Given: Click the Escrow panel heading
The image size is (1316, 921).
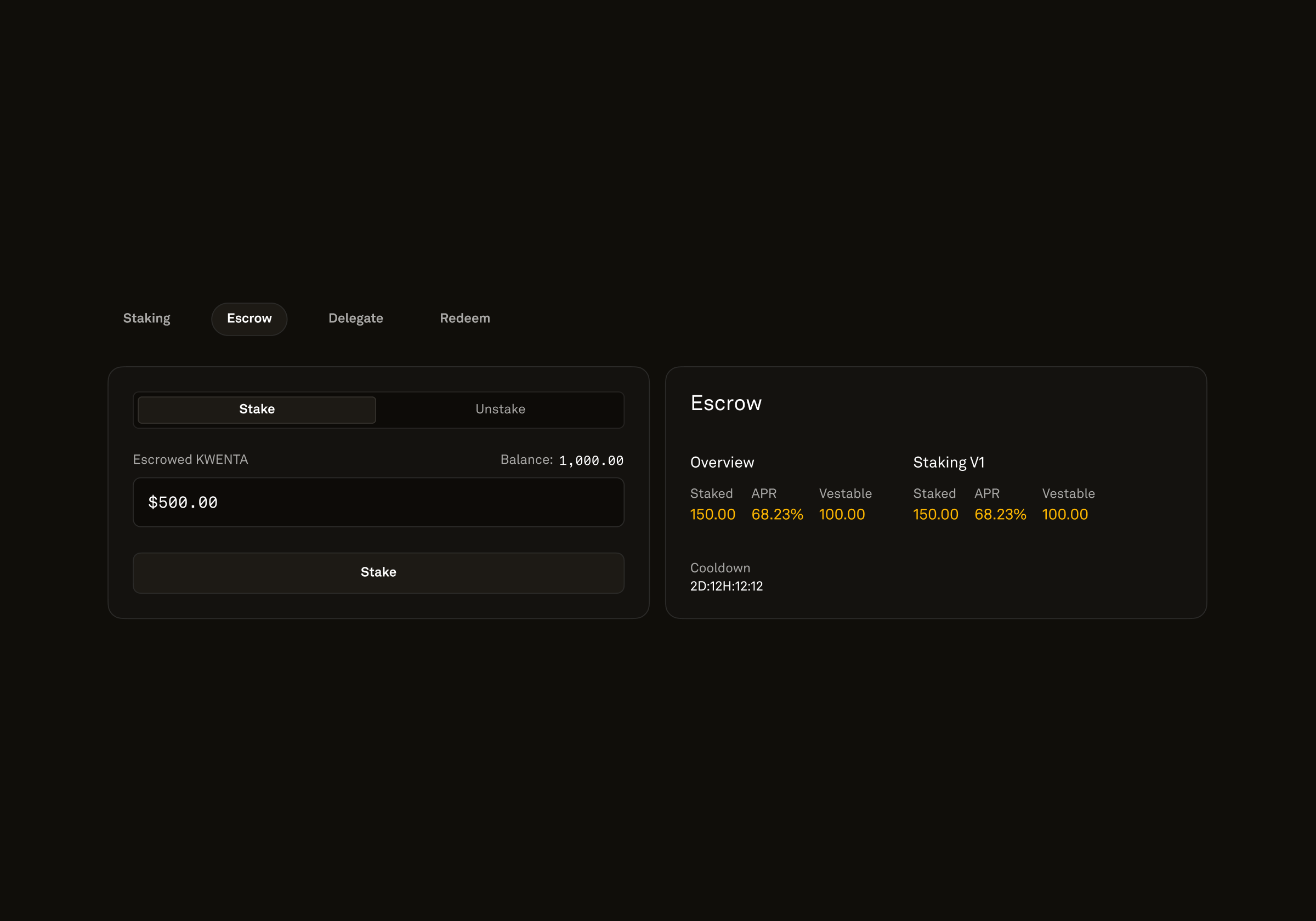Looking at the screenshot, I should point(725,403).
